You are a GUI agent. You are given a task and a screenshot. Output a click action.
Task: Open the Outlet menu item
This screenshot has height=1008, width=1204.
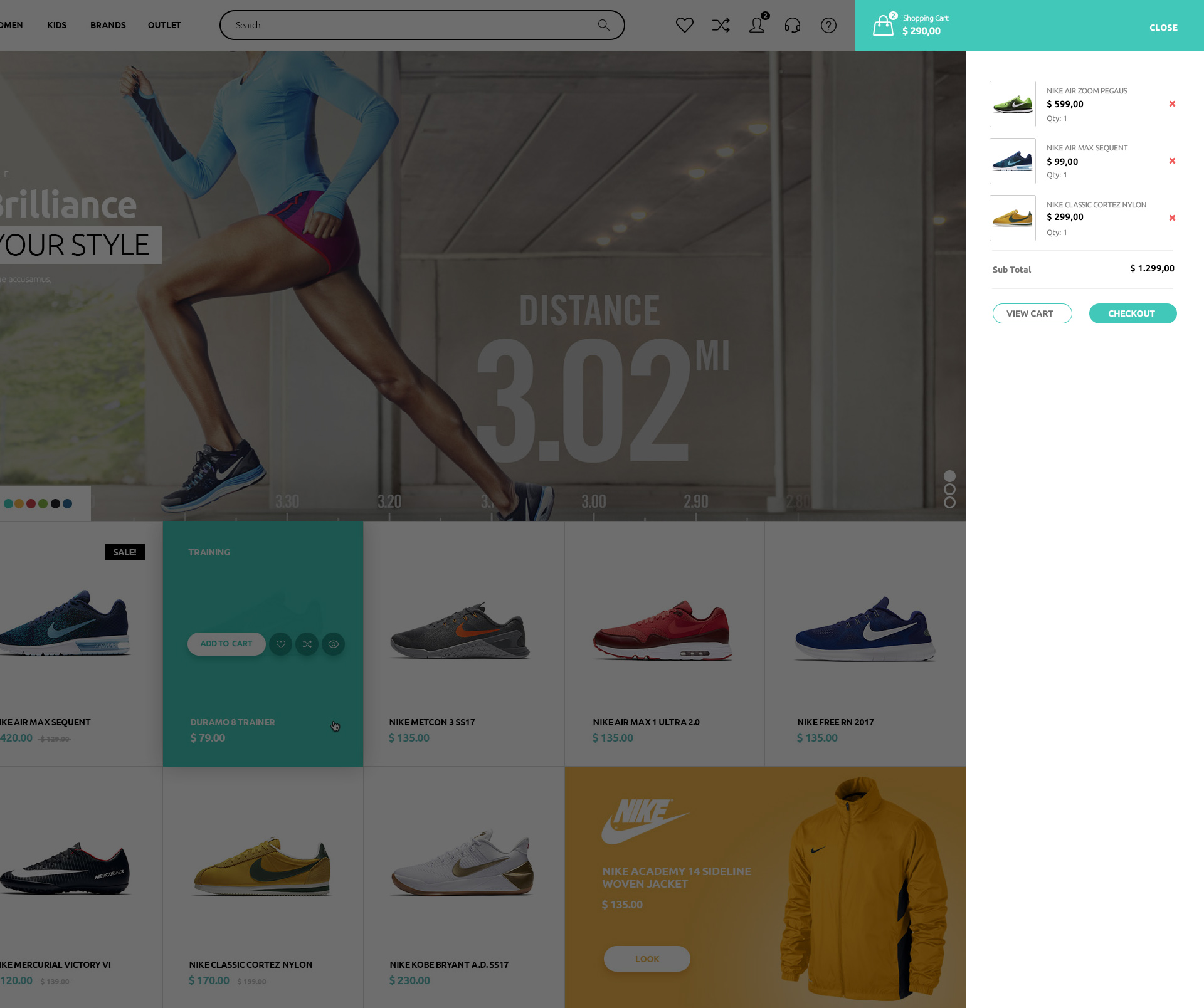pos(164,25)
